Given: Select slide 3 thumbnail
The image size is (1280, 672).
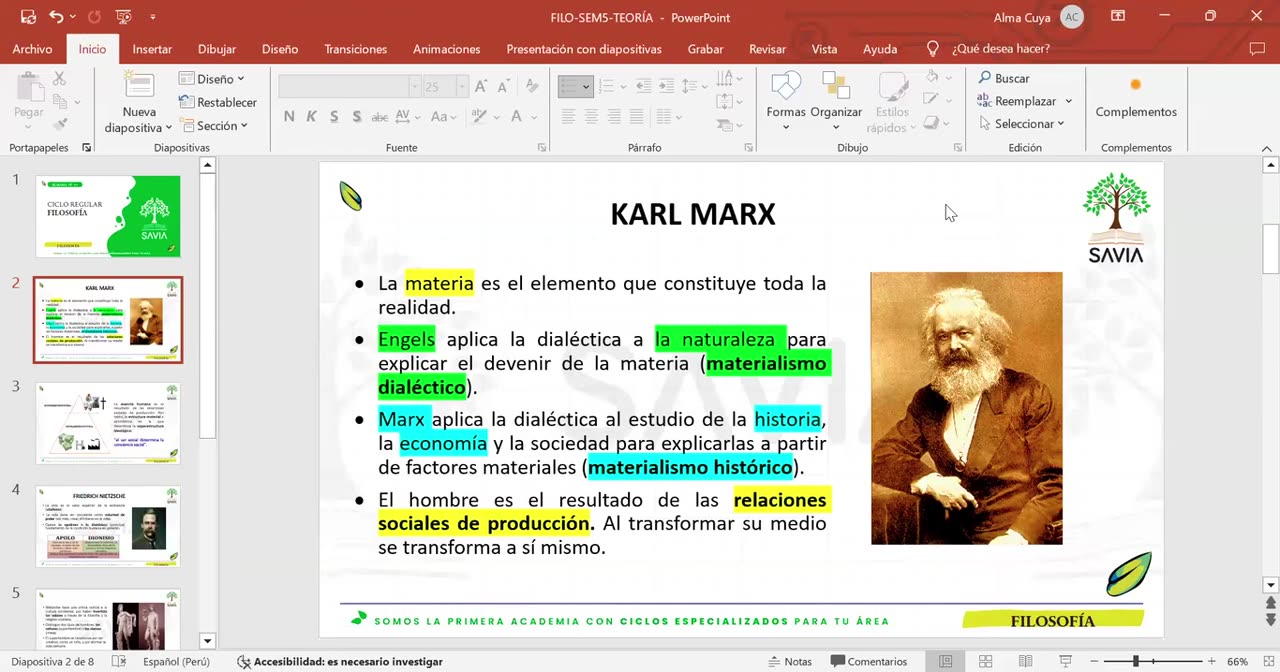Looking at the screenshot, I should pyautogui.click(x=108, y=423).
